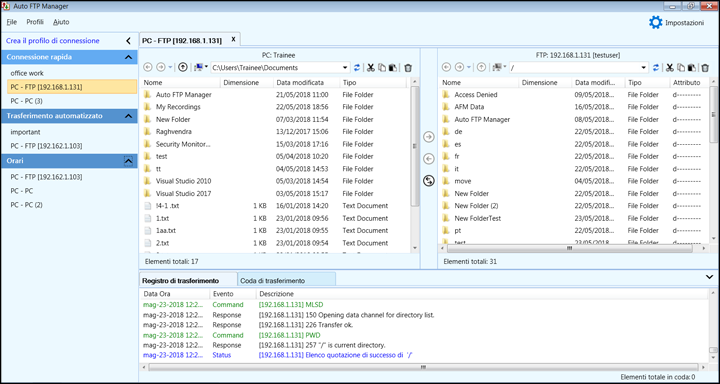Image resolution: width=720 pixels, height=384 pixels.
Task: Click the paste icon in FTP pane
Action: pos(692,68)
